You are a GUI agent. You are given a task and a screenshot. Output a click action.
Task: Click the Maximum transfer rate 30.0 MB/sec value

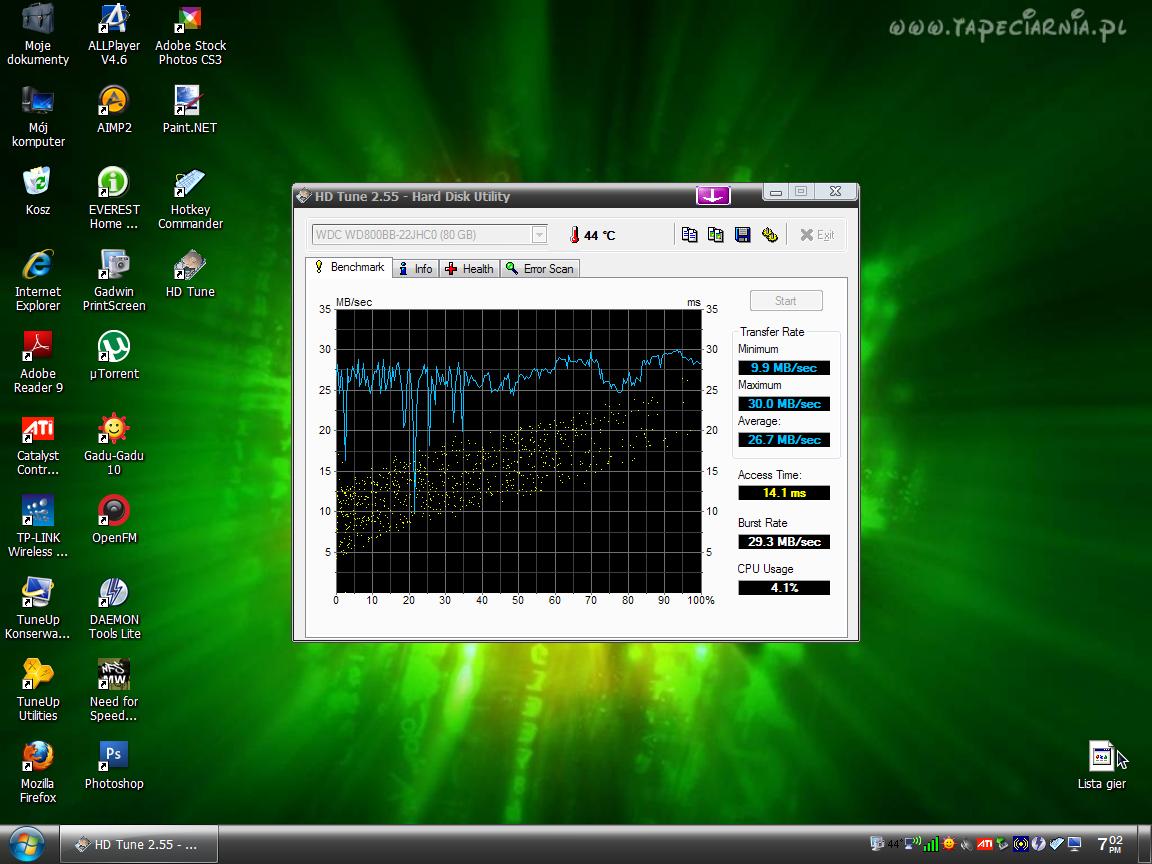click(x=784, y=403)
